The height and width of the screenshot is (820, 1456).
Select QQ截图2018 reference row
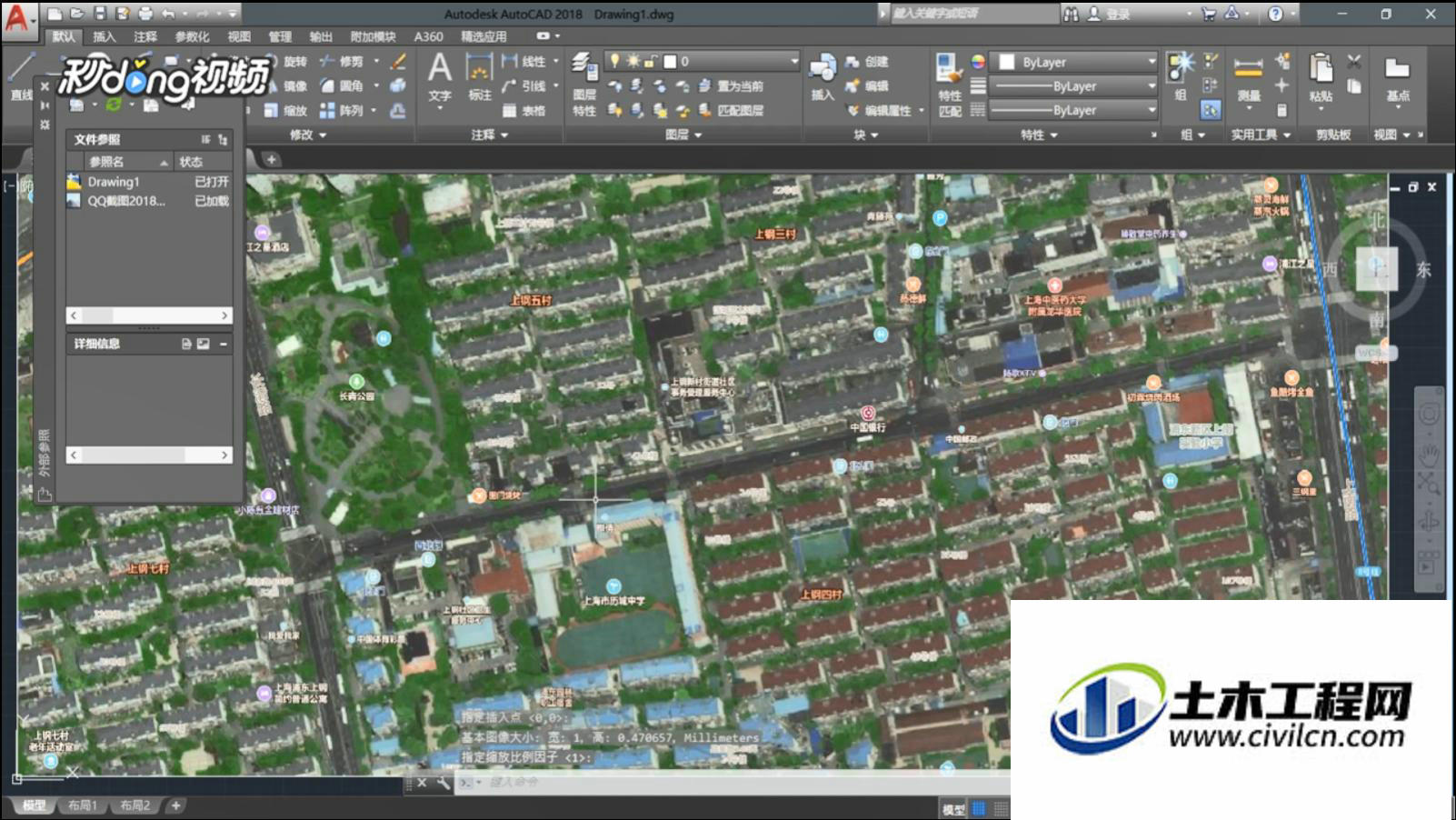point(149,201)
